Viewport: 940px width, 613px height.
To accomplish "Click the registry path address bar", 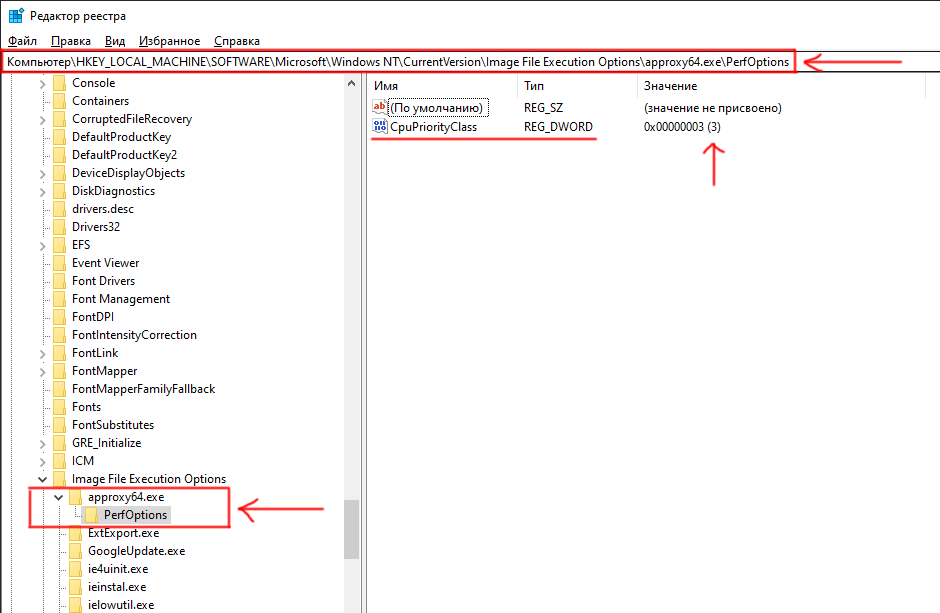I will (x=398, y=62).
